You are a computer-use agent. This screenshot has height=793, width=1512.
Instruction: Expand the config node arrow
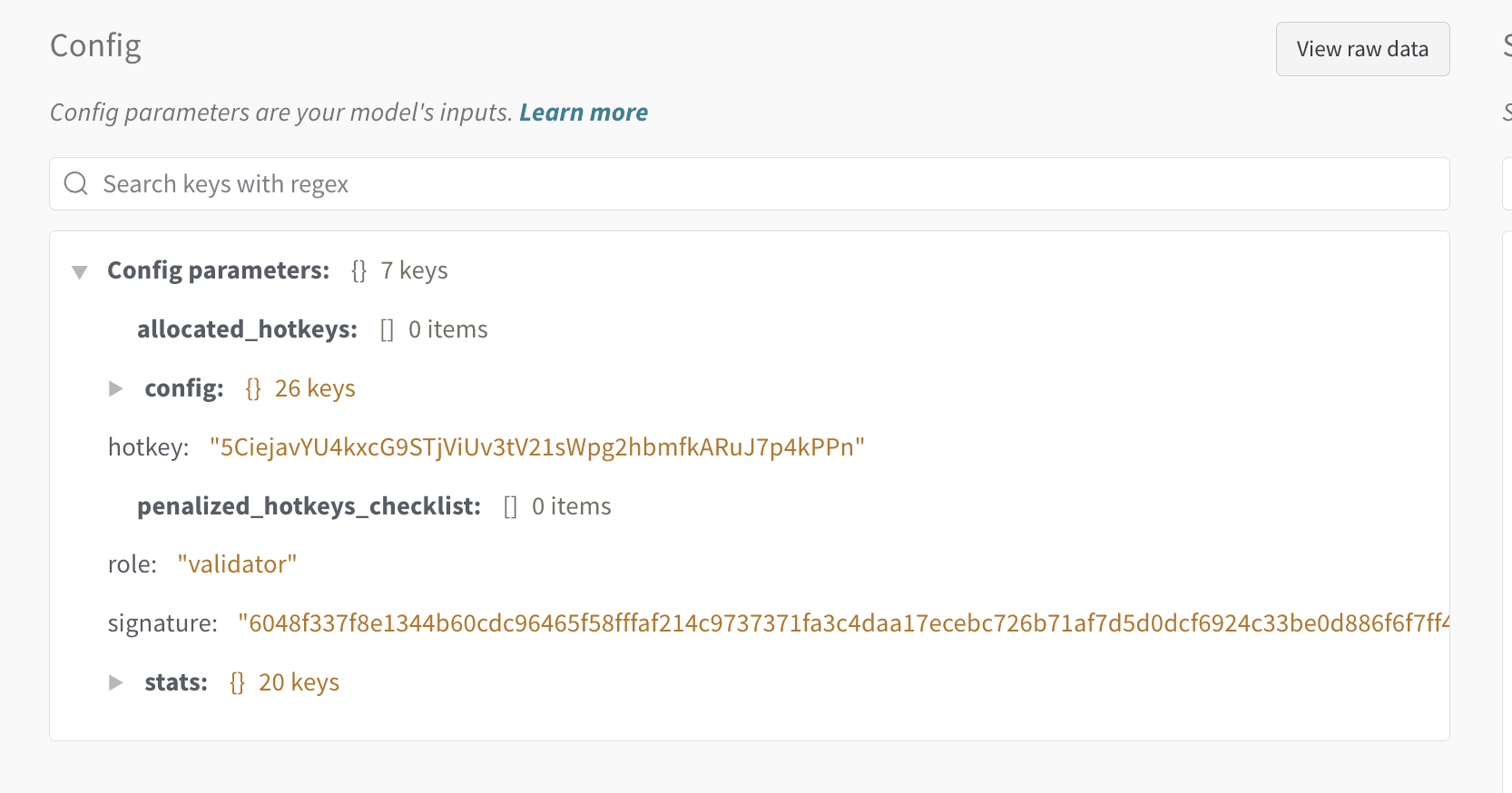coord(116,389)
